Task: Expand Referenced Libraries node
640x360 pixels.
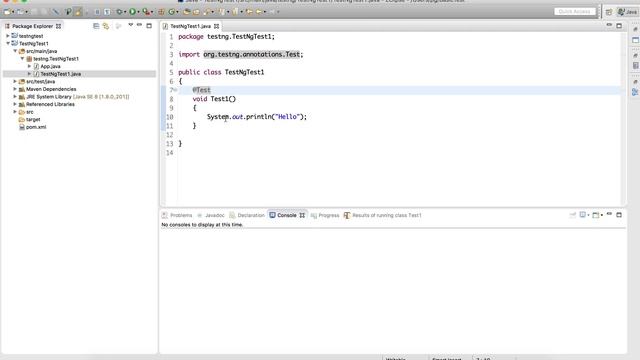Action: pos(15,104)
